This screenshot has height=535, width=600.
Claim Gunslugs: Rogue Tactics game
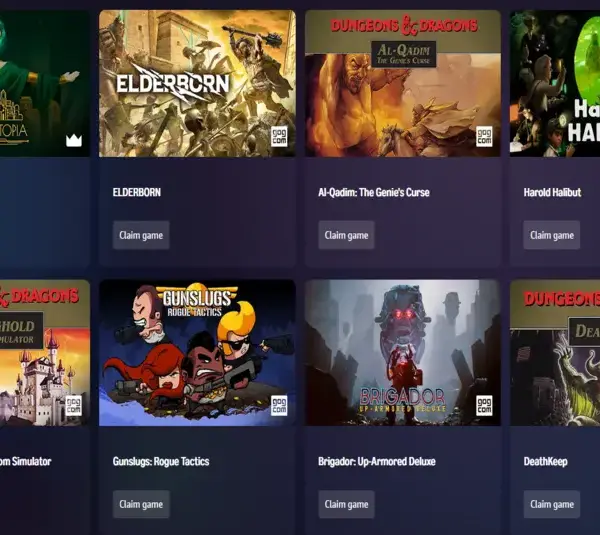point(141,504)
